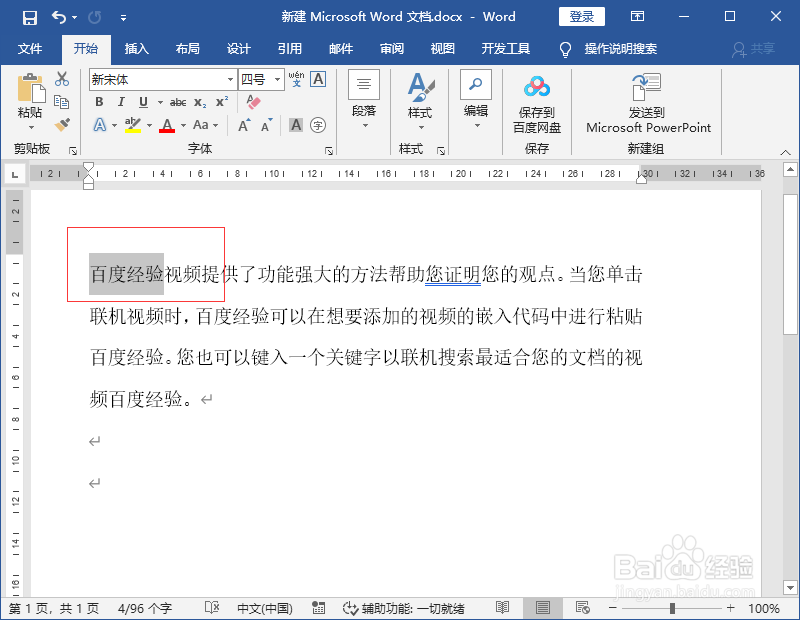Image resolution: width=800 pixels, height=620 pixels.
Task: Apply character border with the boxed A
Action: click(318, 79)
